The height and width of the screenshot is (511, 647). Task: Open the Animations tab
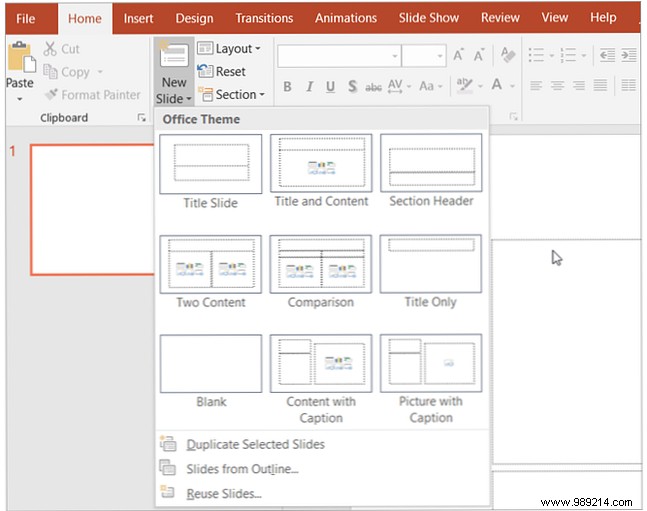(346, 18)
